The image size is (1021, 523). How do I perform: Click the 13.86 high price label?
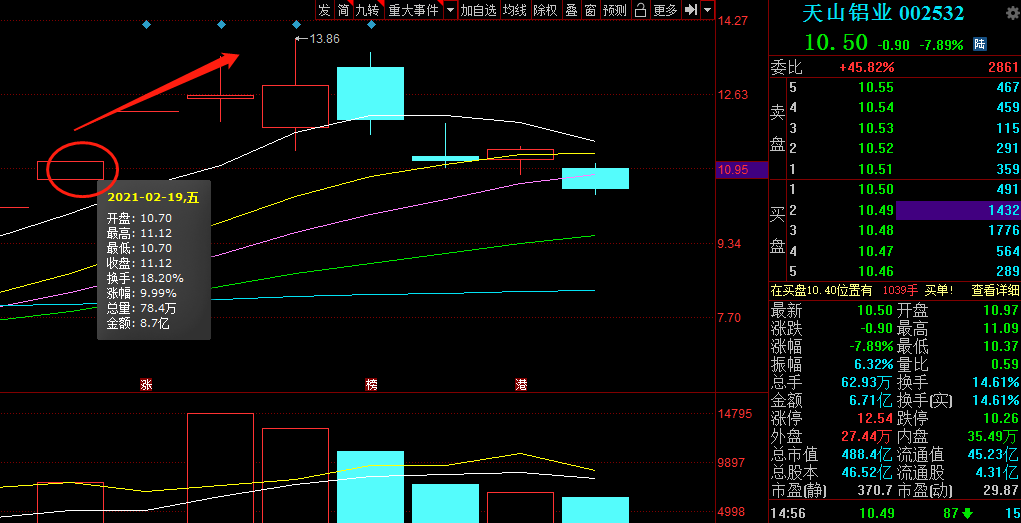324,39
